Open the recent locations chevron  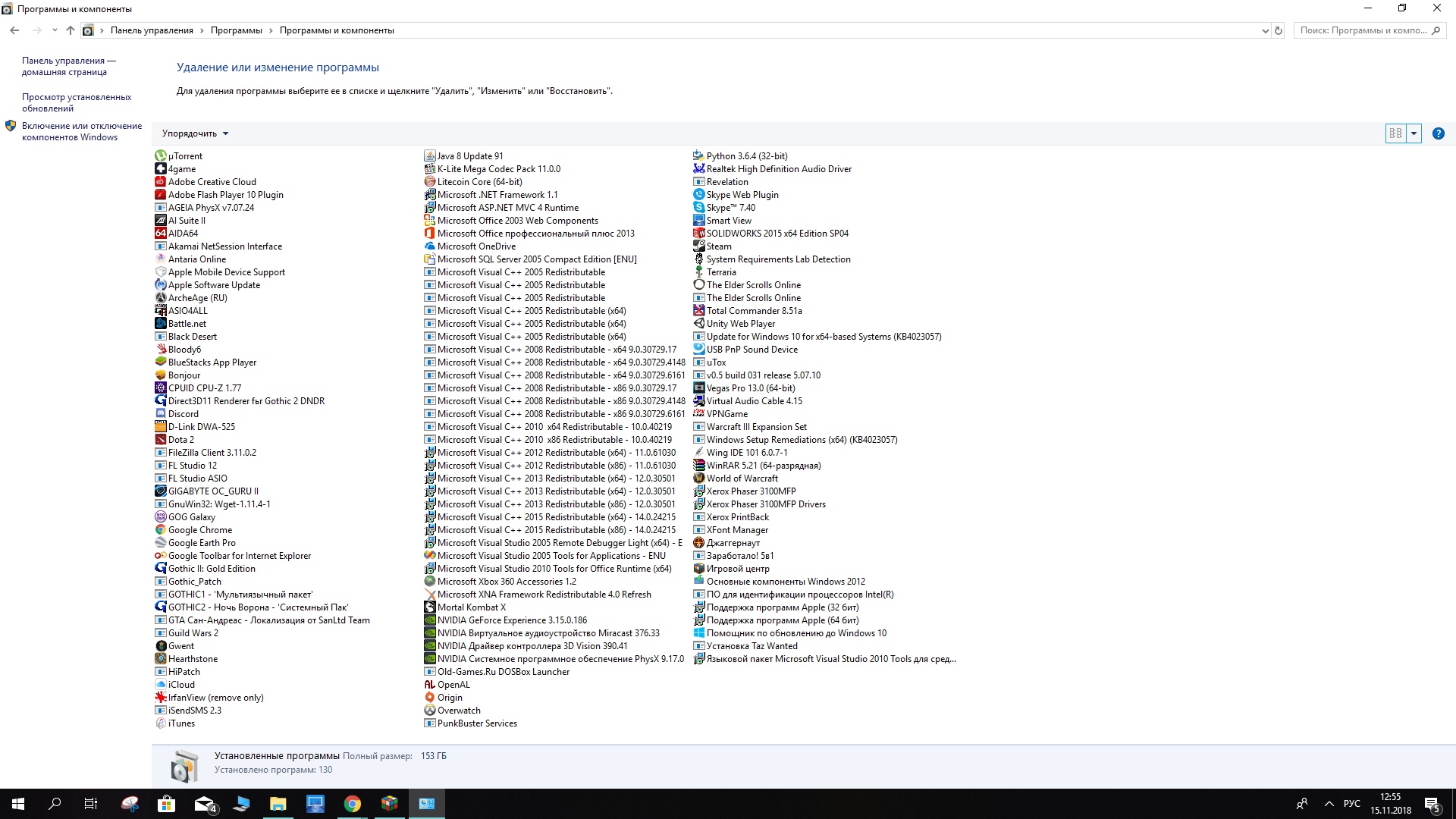[x=55, y=30]
